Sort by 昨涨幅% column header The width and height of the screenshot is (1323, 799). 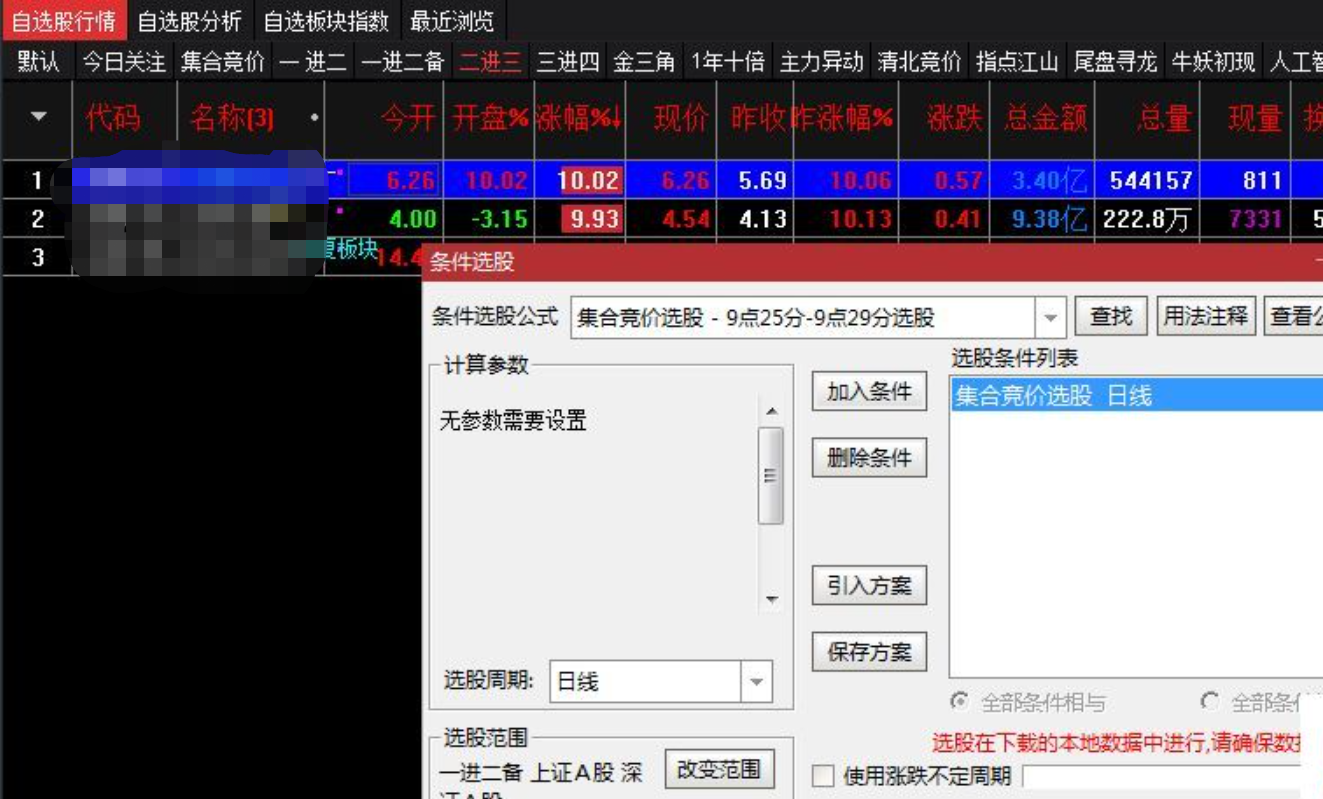coord(842,119)
